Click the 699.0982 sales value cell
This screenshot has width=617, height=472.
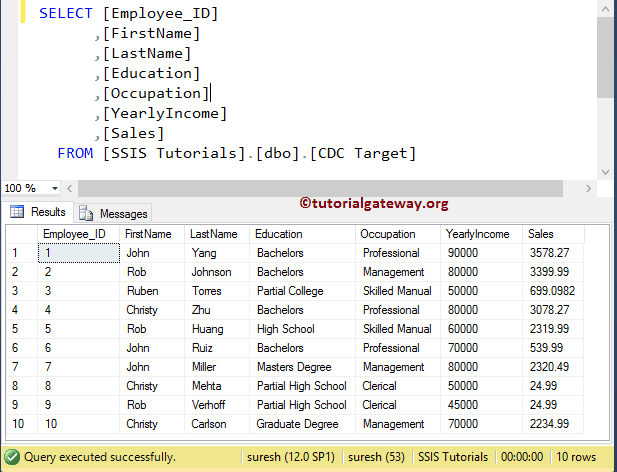pyautogui.click(x=552, y=291)
